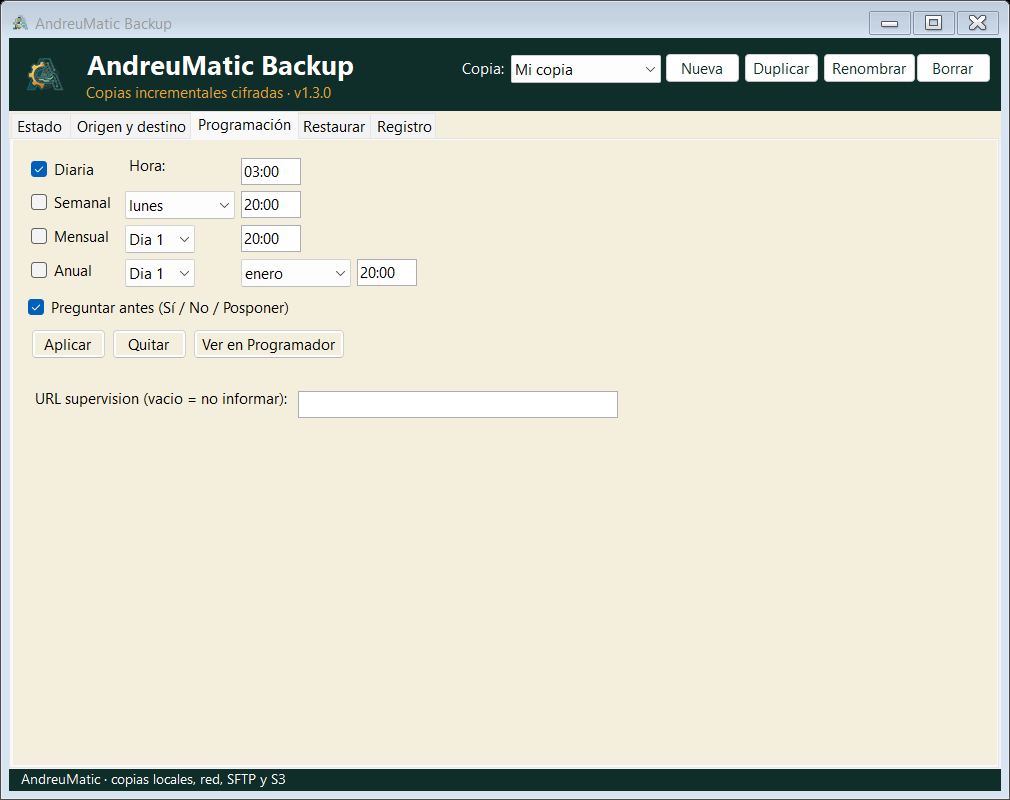The image size is (1010, 800).
Task: Focus the URL supervision input field
Action: click(x=458, y=405)
